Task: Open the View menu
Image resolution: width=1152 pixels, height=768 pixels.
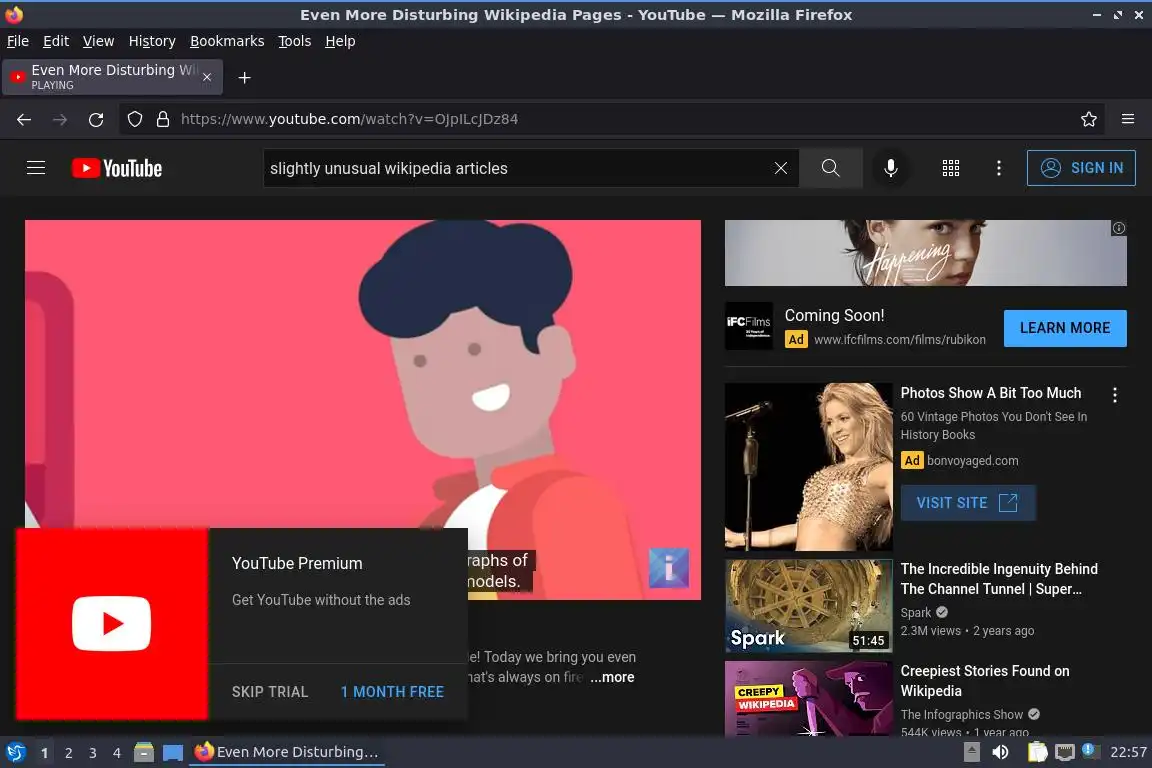Action: [98, 41]
